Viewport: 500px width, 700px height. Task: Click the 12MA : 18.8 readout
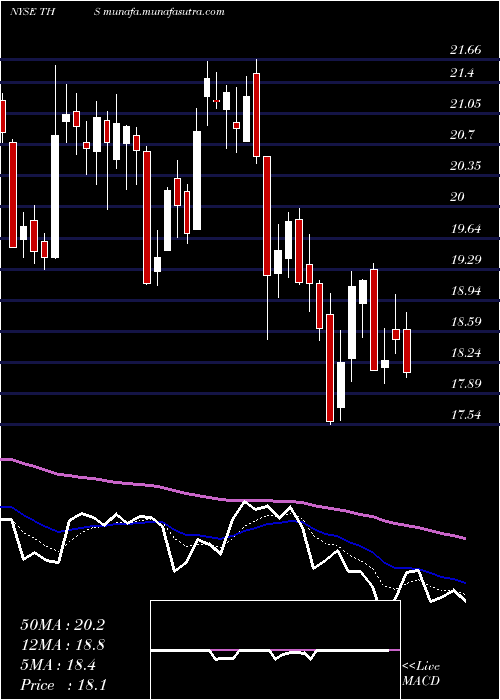[x=63, y=645]
